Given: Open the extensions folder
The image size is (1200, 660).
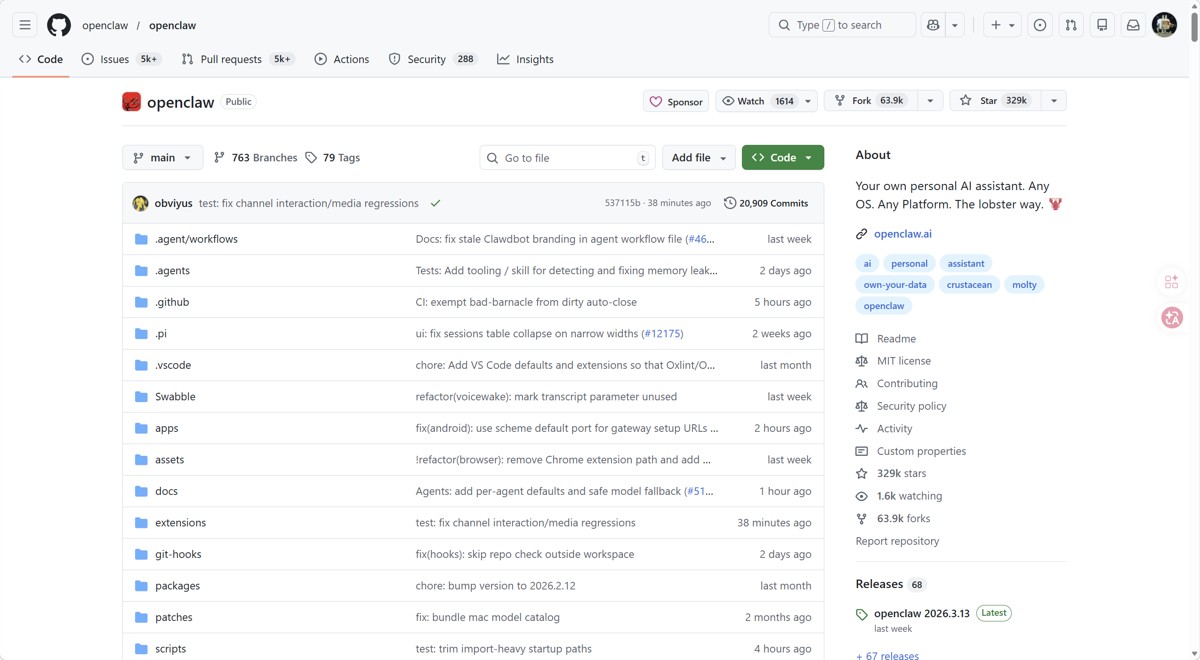Looking at the screenshot, I should point(180,523).
